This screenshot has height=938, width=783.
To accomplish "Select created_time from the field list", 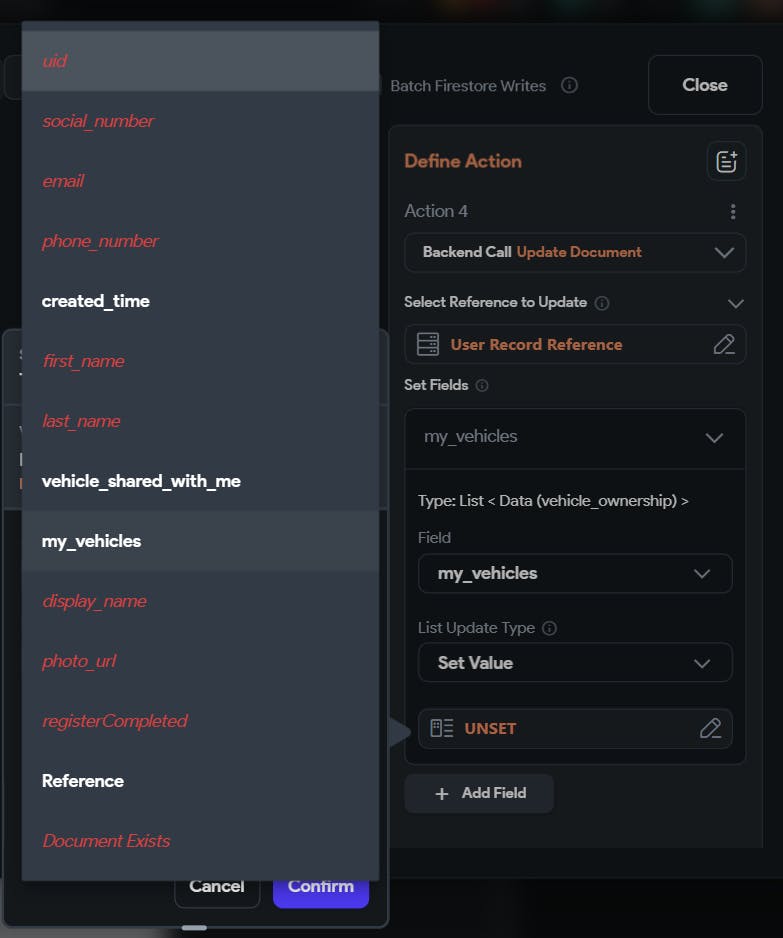I will tap(96, 301).
